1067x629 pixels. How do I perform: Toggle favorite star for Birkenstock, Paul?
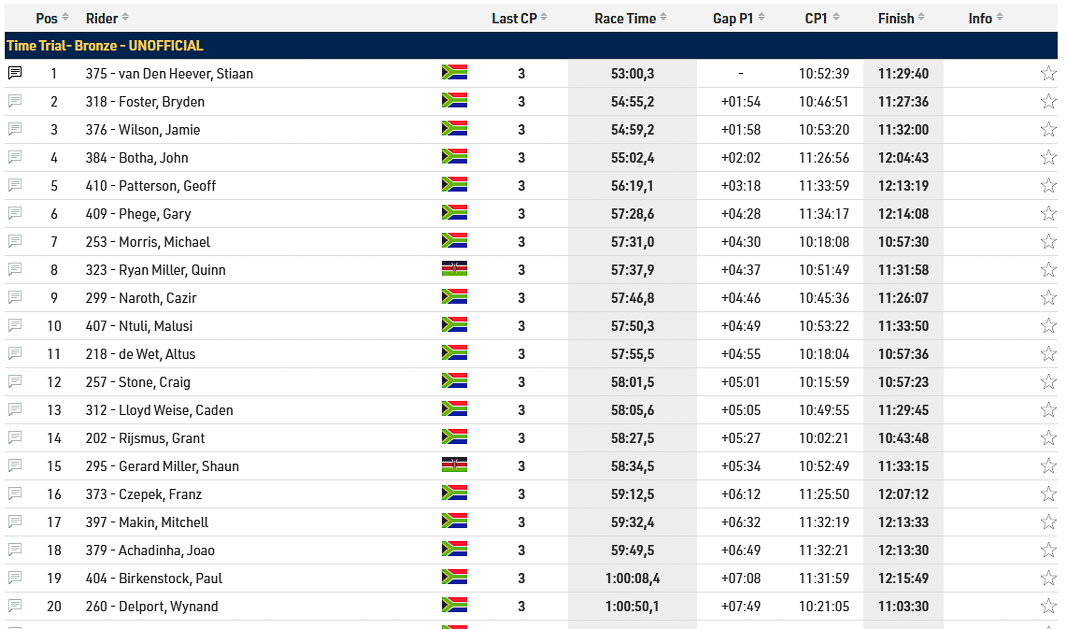coord(1048,577)
